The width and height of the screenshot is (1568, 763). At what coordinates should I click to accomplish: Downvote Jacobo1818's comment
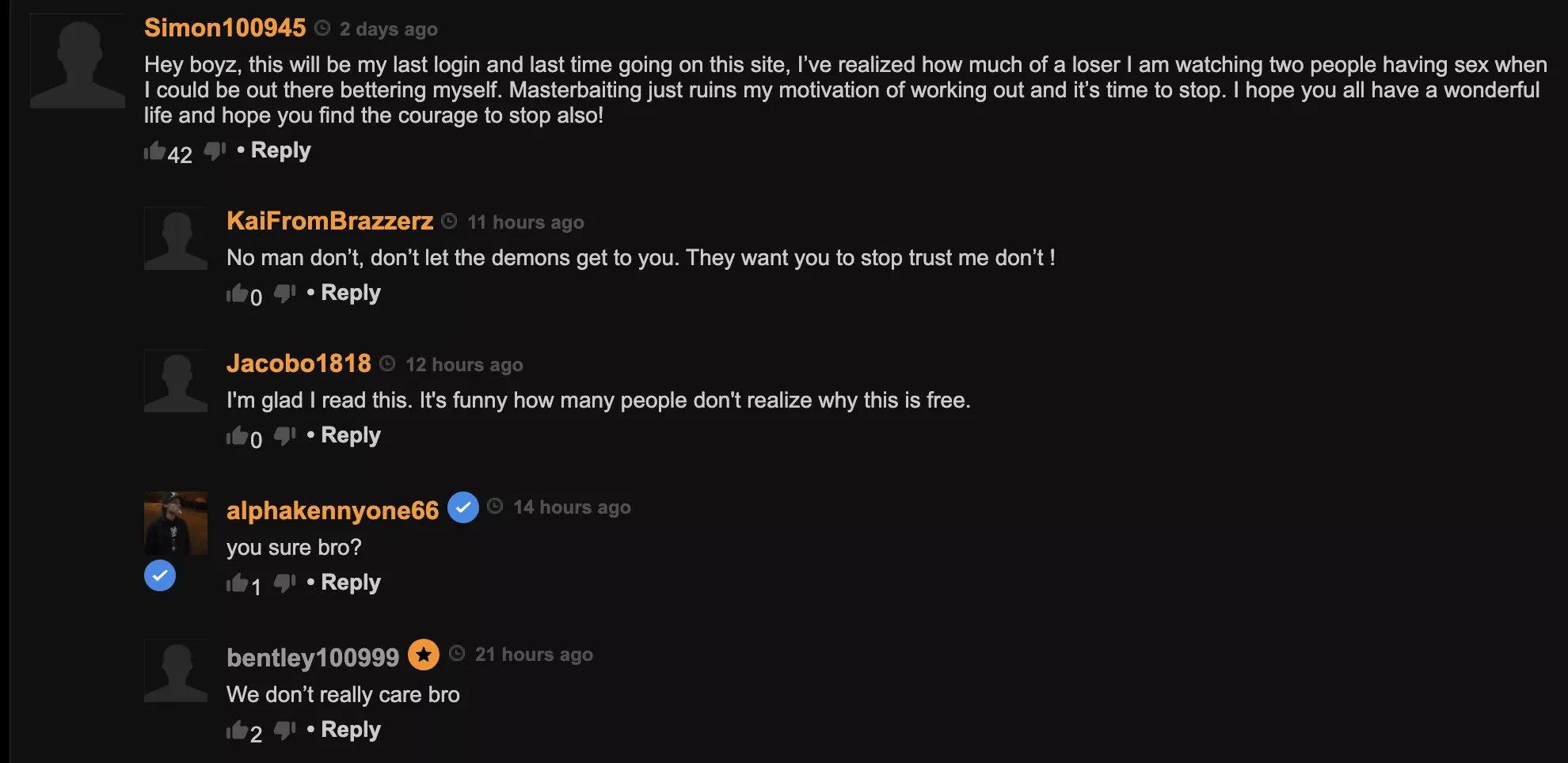pos(284,436)
